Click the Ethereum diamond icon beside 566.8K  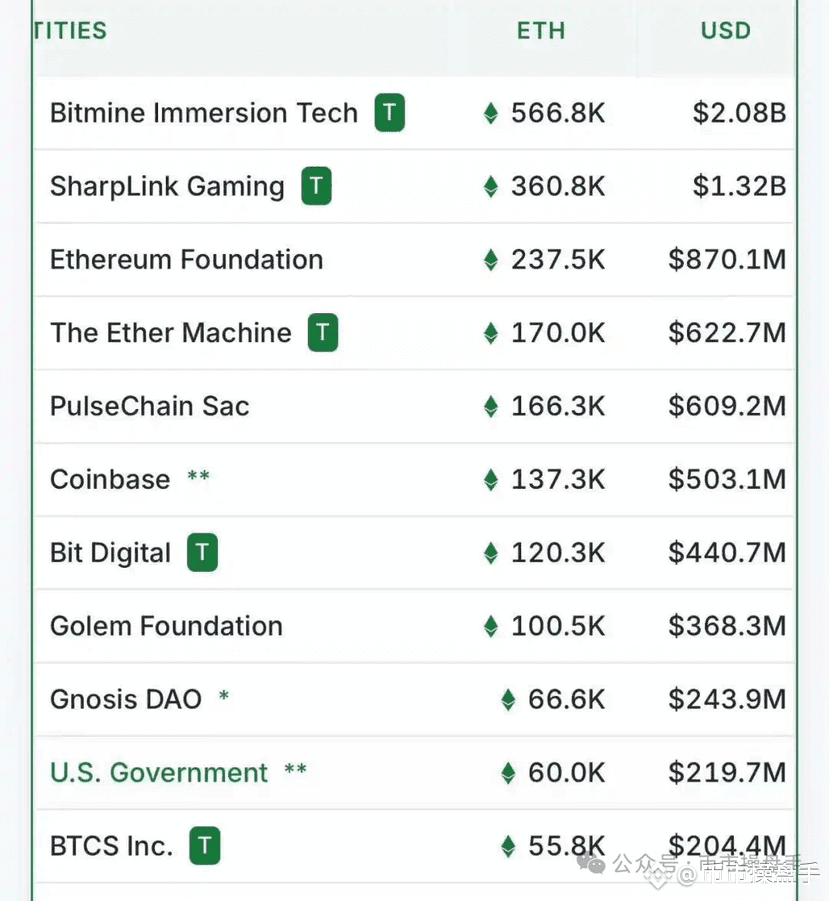pyautogui.click(x=491, y=113)
